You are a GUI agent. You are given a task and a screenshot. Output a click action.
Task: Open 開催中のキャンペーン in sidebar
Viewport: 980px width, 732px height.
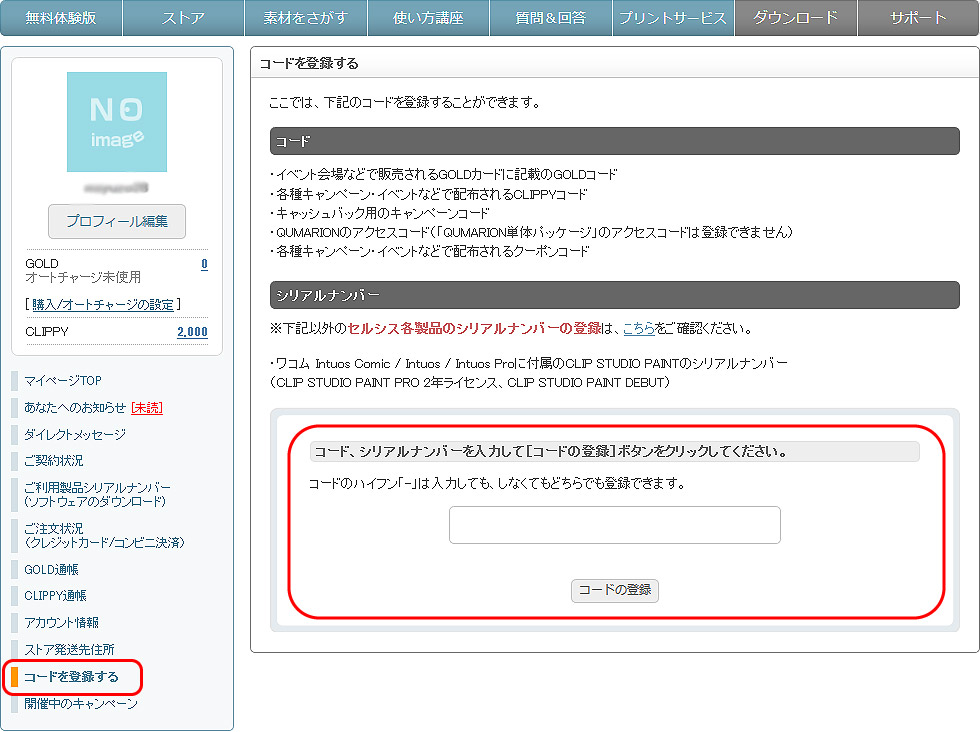click(x=81, y=704)
